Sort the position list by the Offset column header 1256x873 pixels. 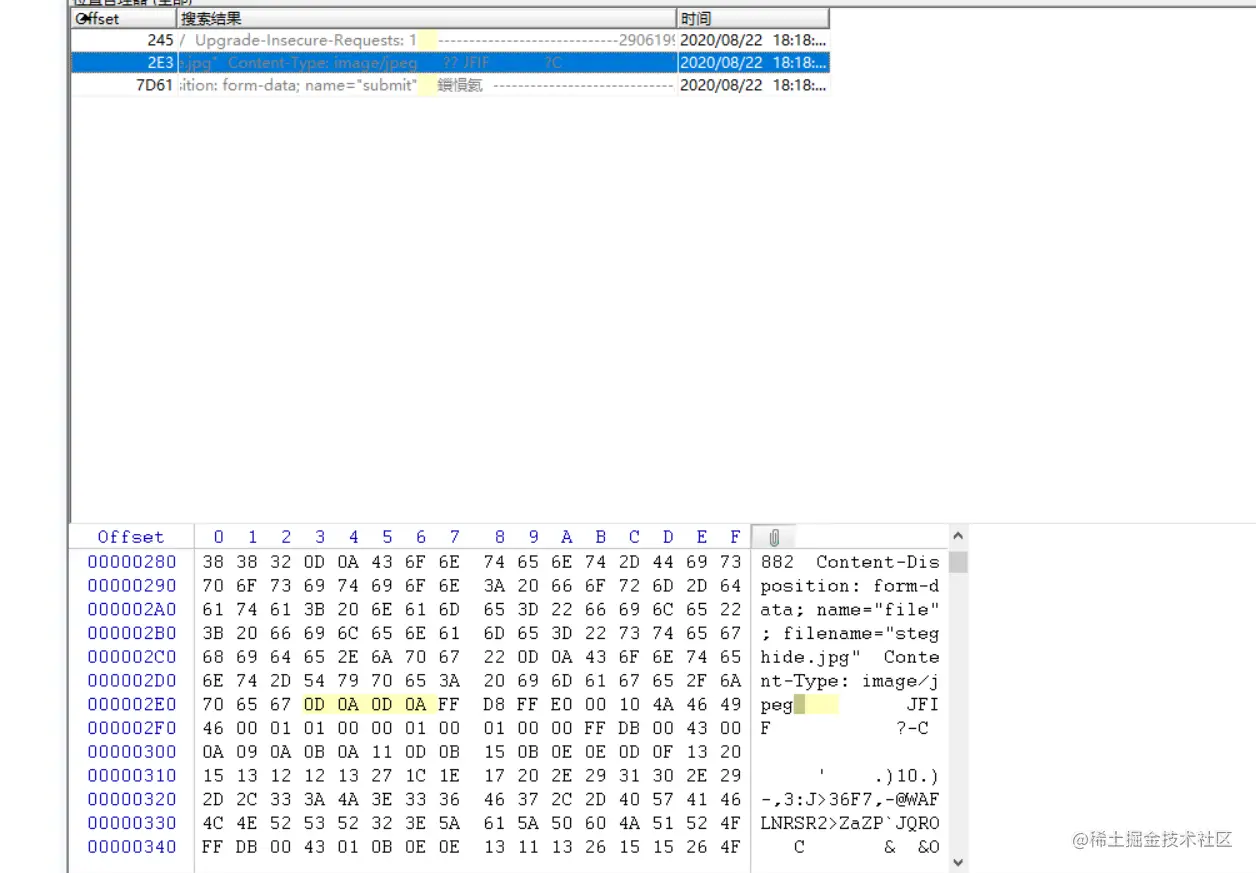[124, 18]
